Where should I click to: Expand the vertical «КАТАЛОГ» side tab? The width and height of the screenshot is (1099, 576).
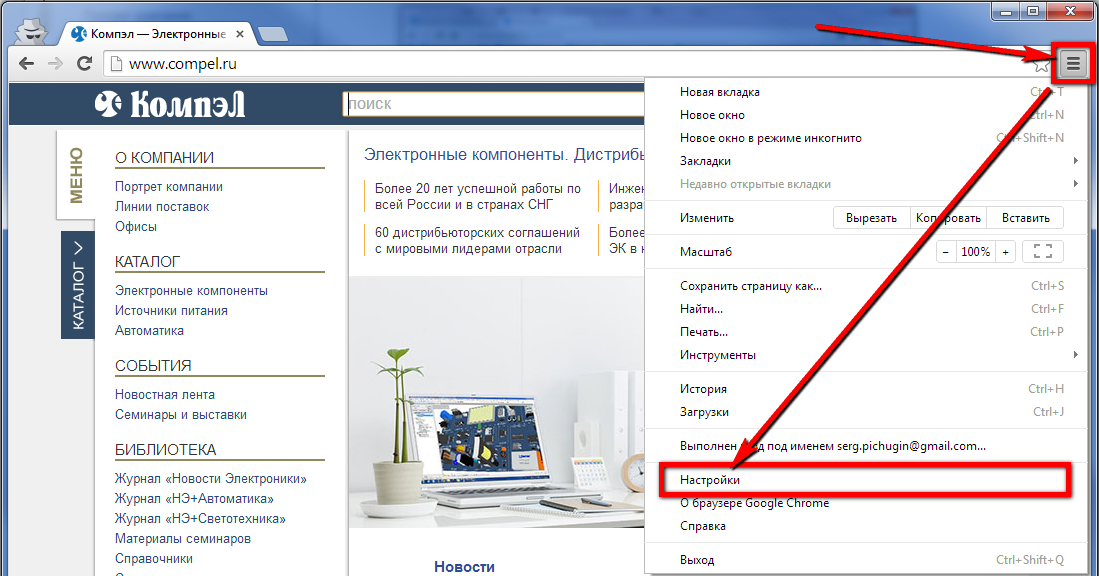click(x=78, y=285)
